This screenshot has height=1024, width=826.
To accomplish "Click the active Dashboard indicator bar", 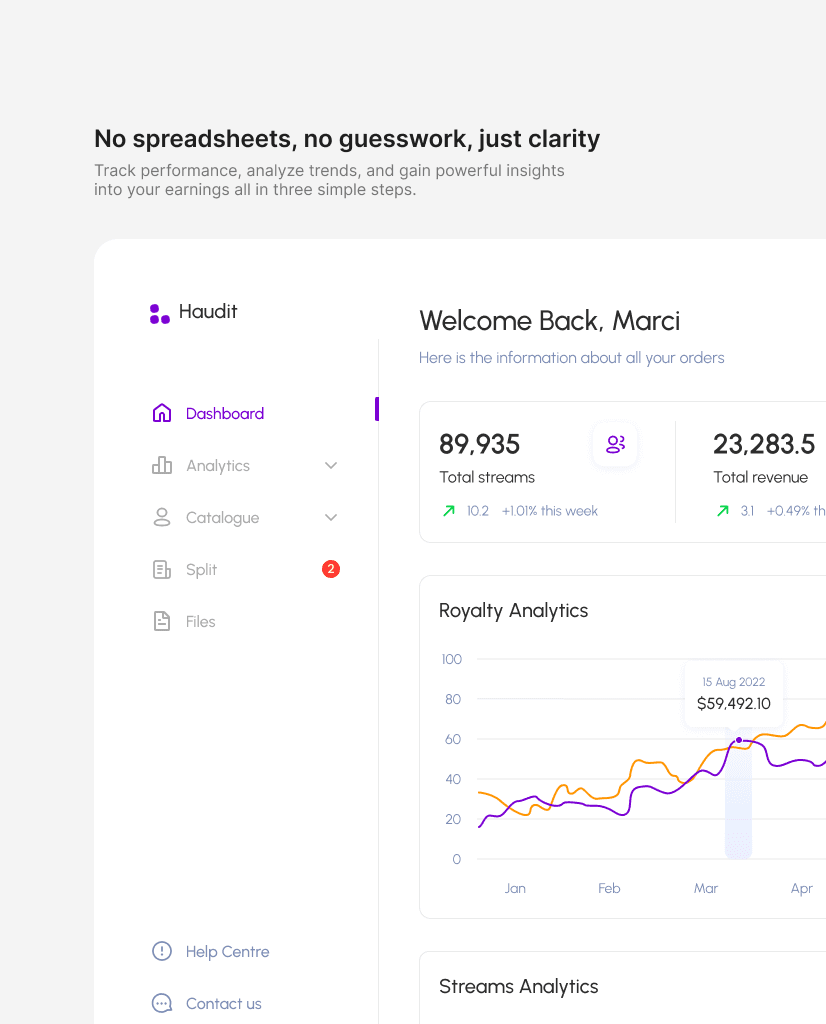I will click(x=377, y=409).
